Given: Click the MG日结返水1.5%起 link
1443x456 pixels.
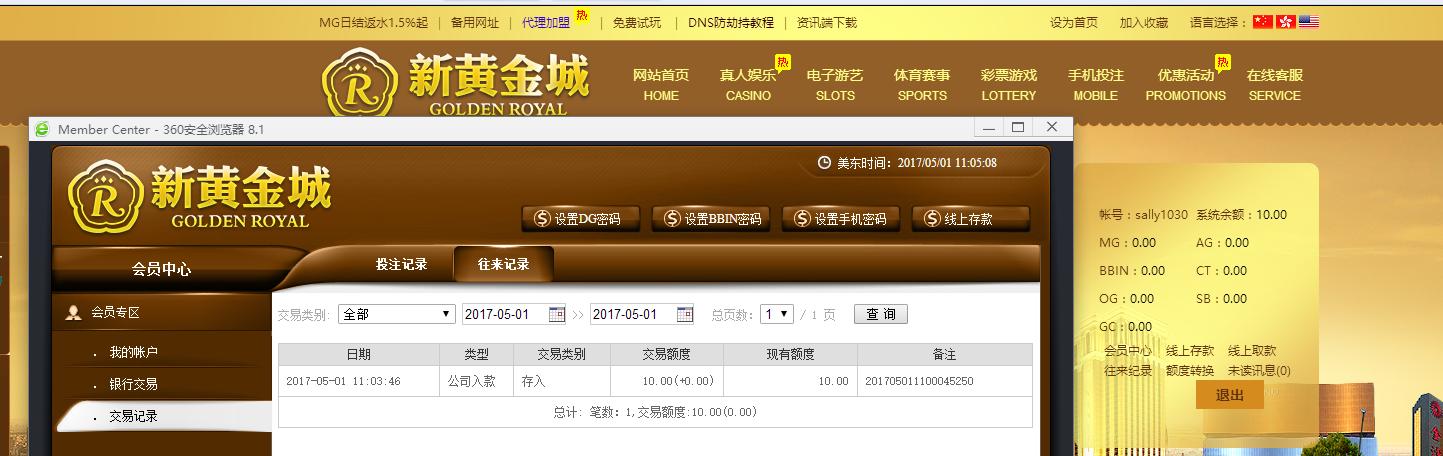Looking at the screenshot, I should (x=373, y=22).
